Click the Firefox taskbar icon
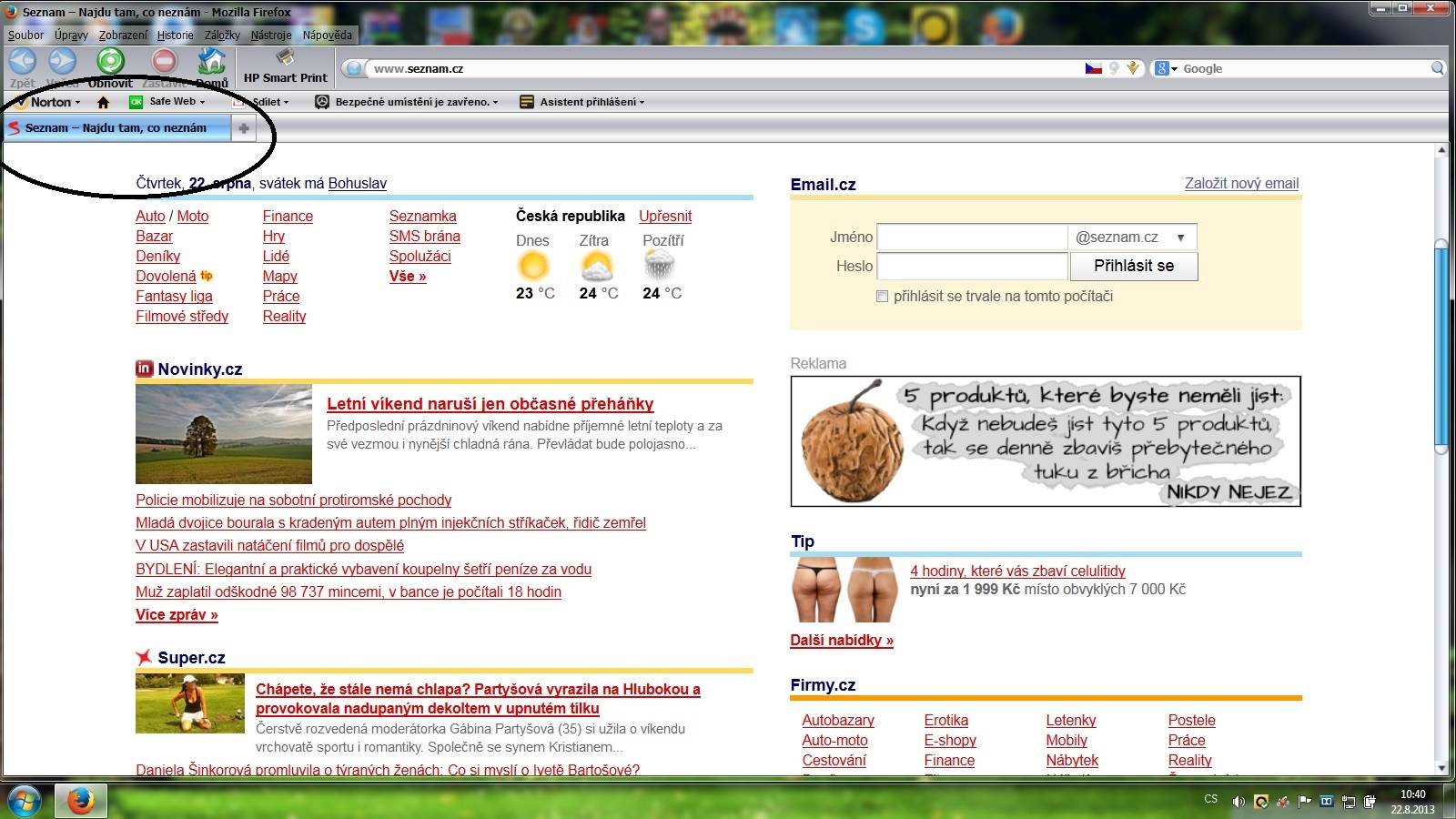This screenshot has height=819, width=1456. click(x=81, y=801)
